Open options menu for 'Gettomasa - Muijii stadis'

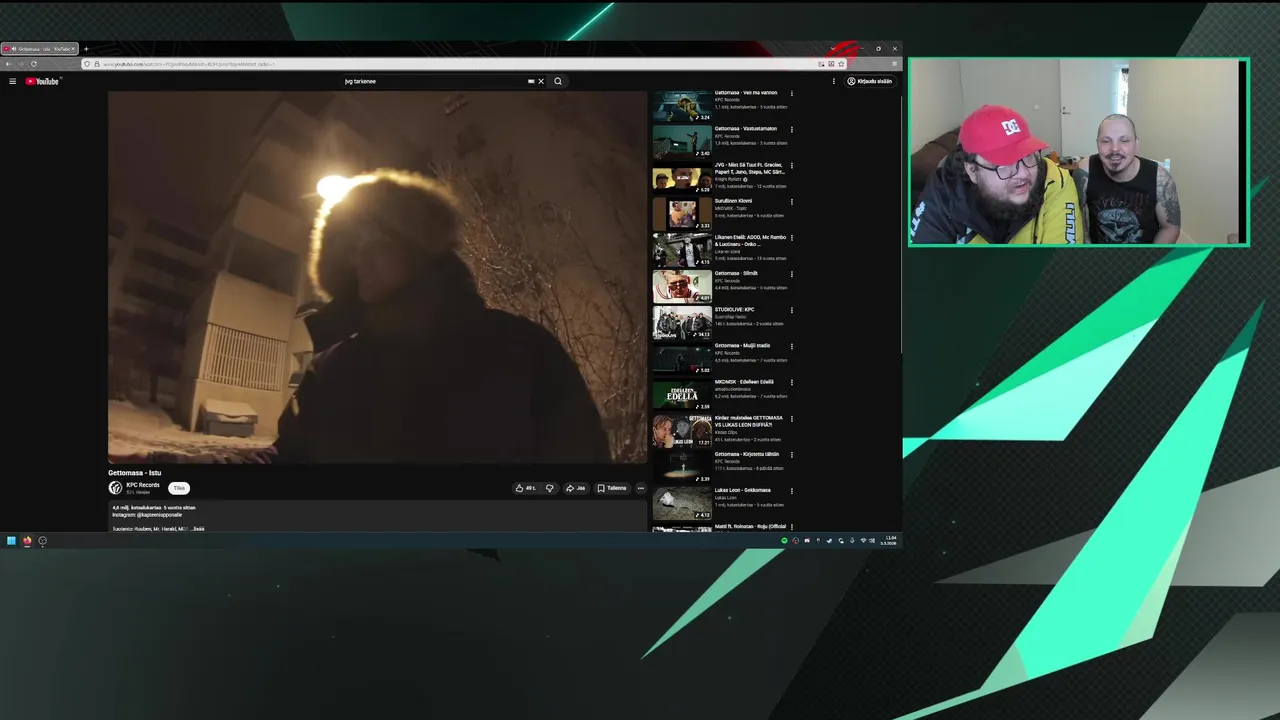point(792,346)
